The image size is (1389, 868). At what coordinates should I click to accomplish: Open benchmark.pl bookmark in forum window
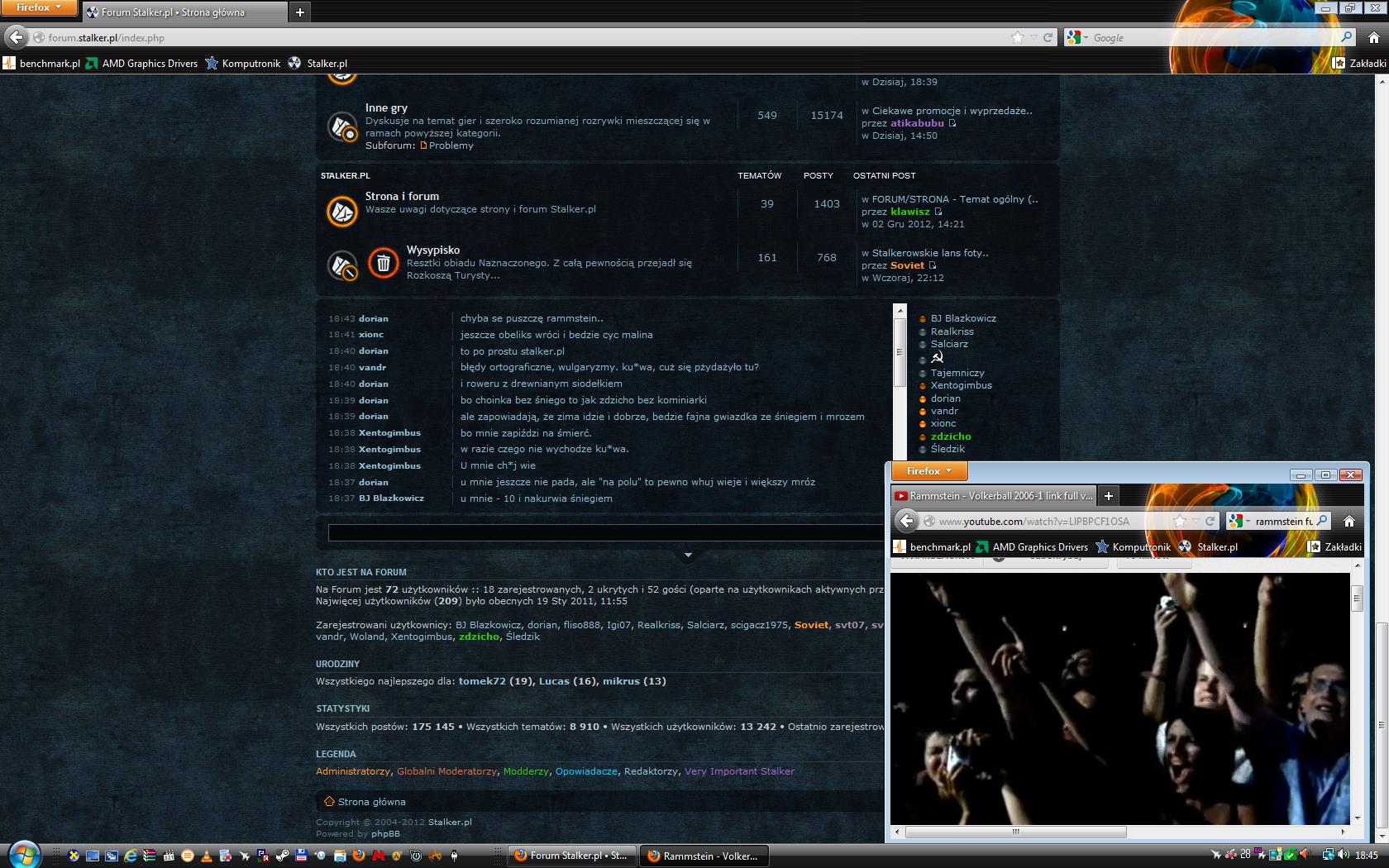pyautogui.click(x=42, y=63)
